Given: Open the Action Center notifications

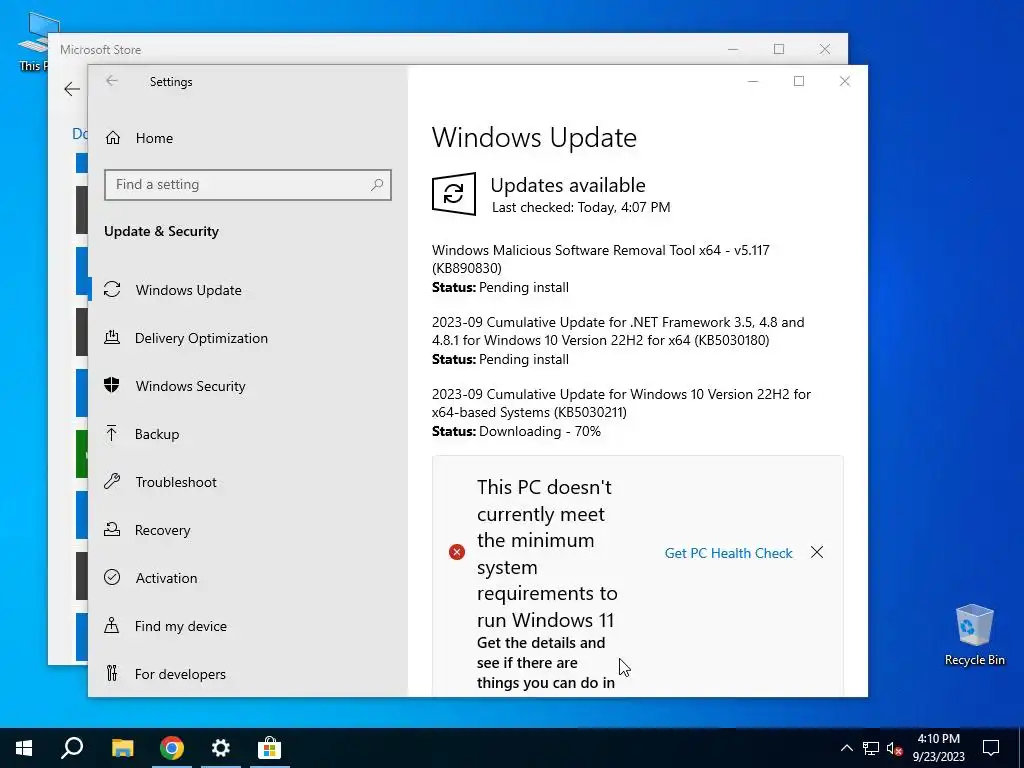Looking at the screenshot, I should pyautogui.click(x=991, y=748).
